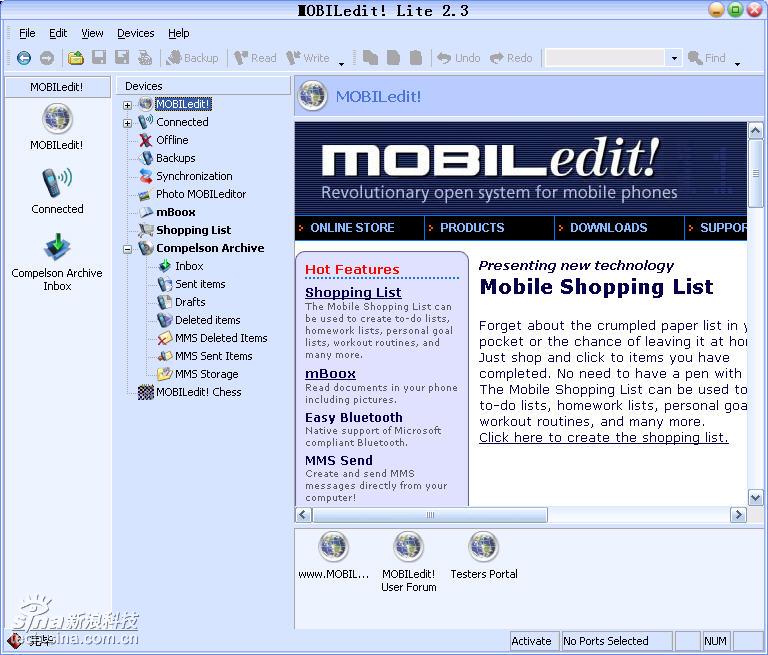Image resolution: width=768 pixels, height=655 pixels.
Task: Collapse the Compelson Archive tree node
Action: pos(128,249)
